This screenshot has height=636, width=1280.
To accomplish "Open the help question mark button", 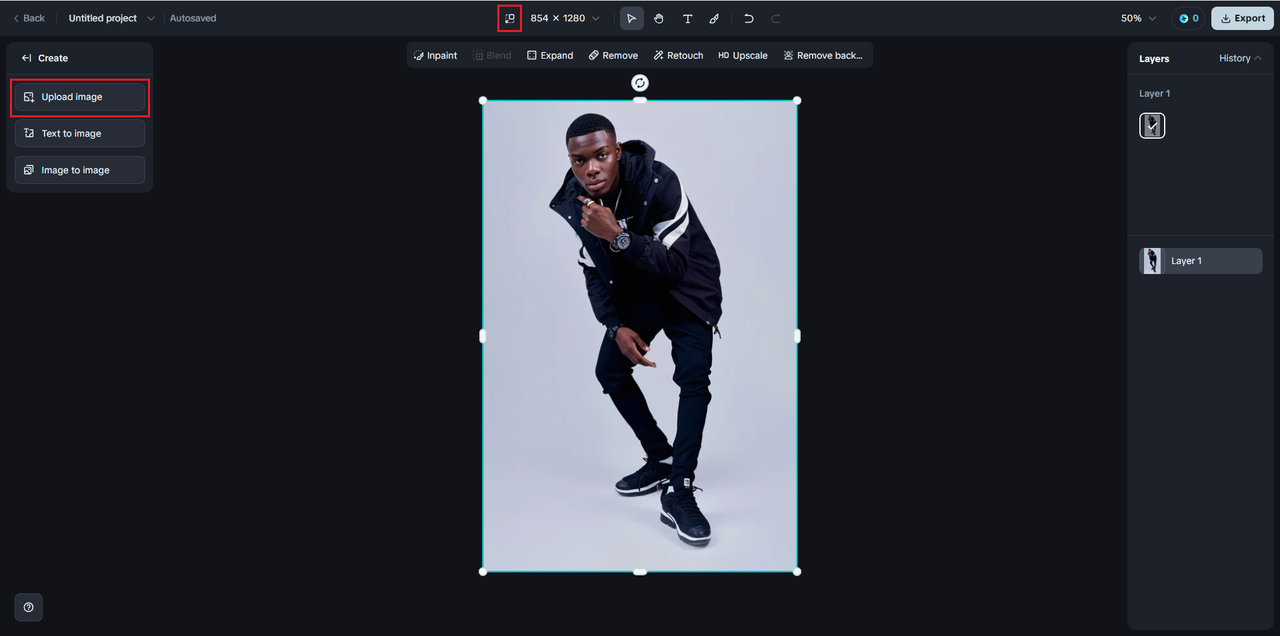I will pos(28,607).
